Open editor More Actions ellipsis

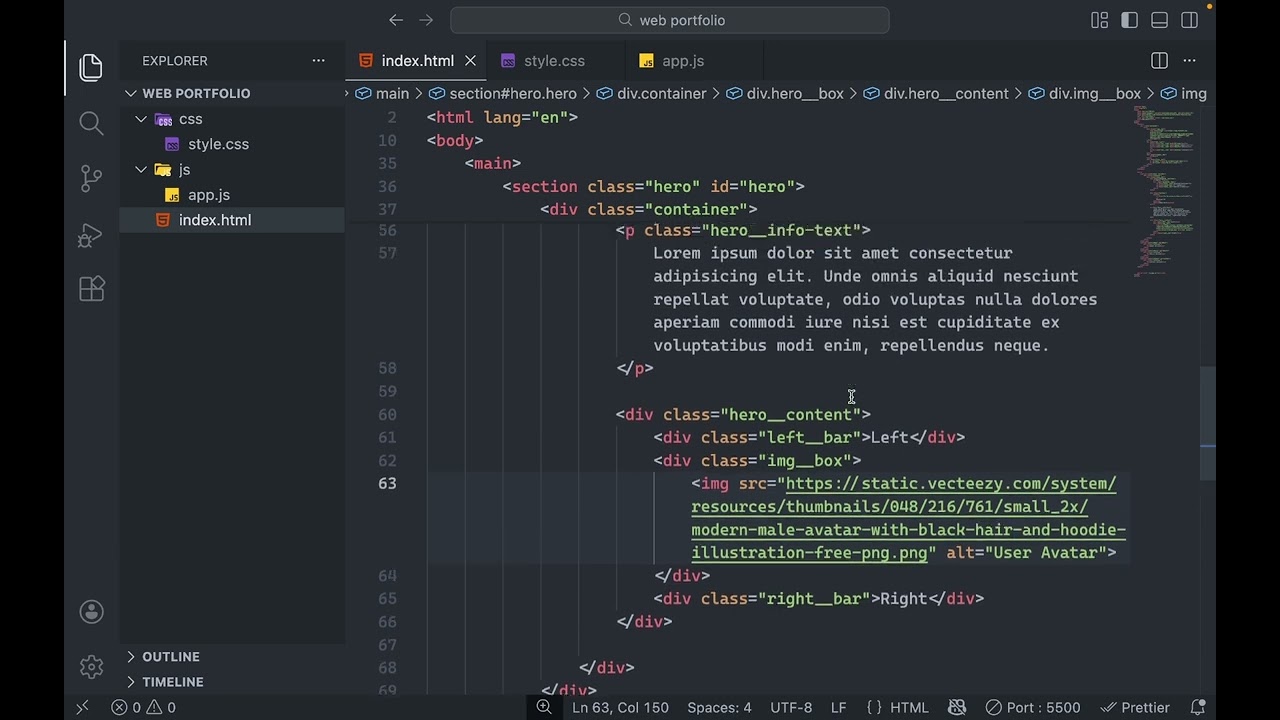coord(1189,61)
